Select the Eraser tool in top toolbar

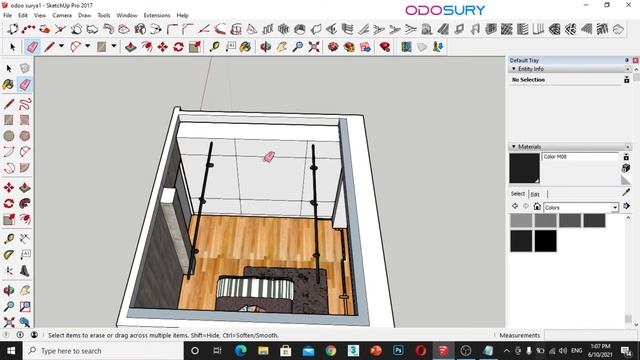tap(32, 47)
